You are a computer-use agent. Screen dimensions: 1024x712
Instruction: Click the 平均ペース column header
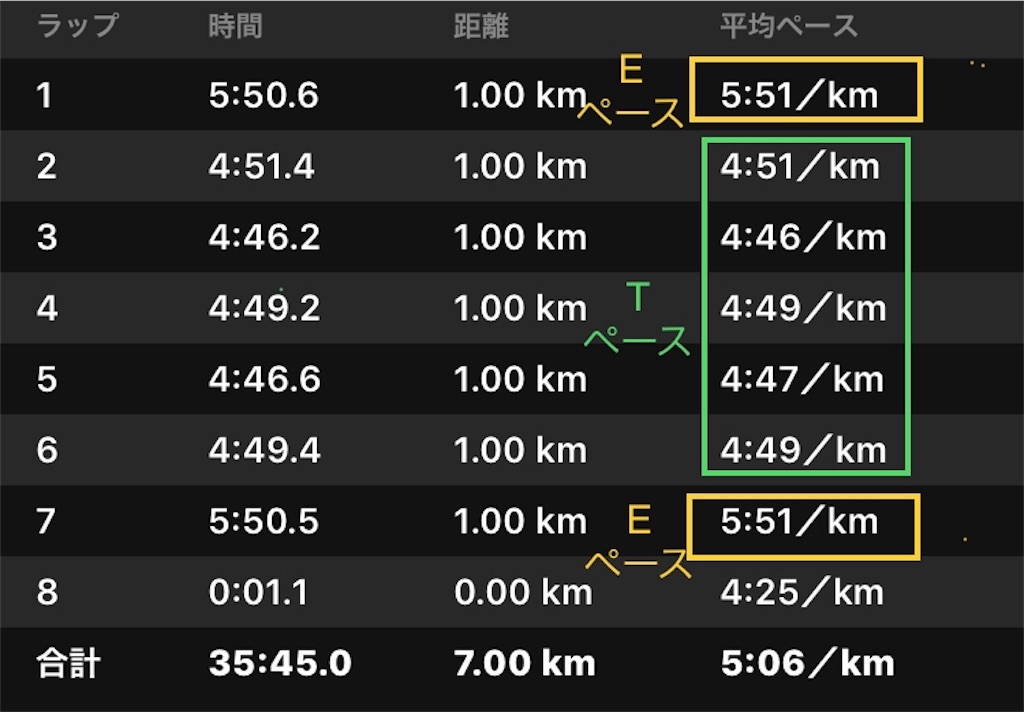click(788, 26)
